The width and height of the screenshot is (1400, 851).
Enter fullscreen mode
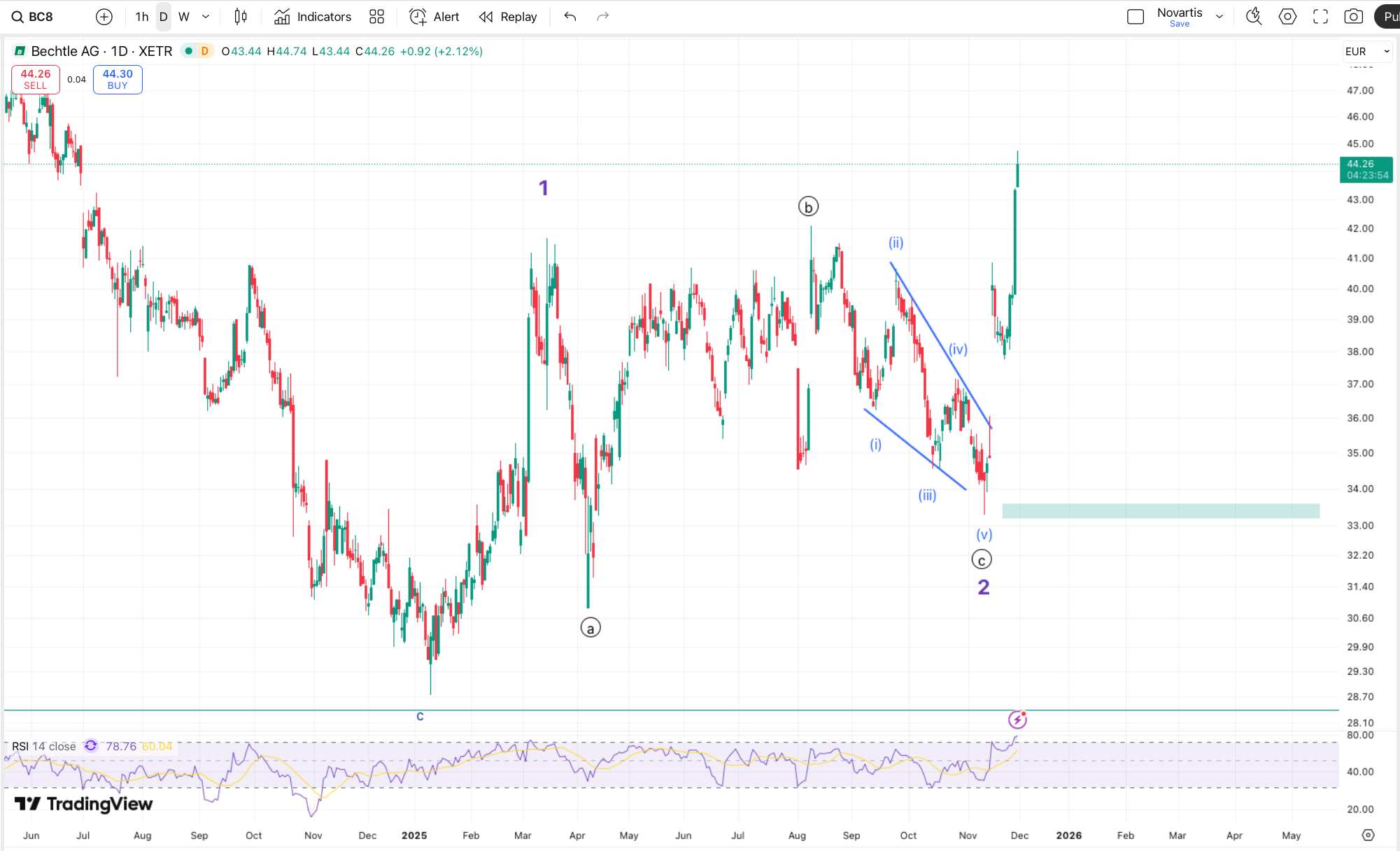(x=1320, y=17)
